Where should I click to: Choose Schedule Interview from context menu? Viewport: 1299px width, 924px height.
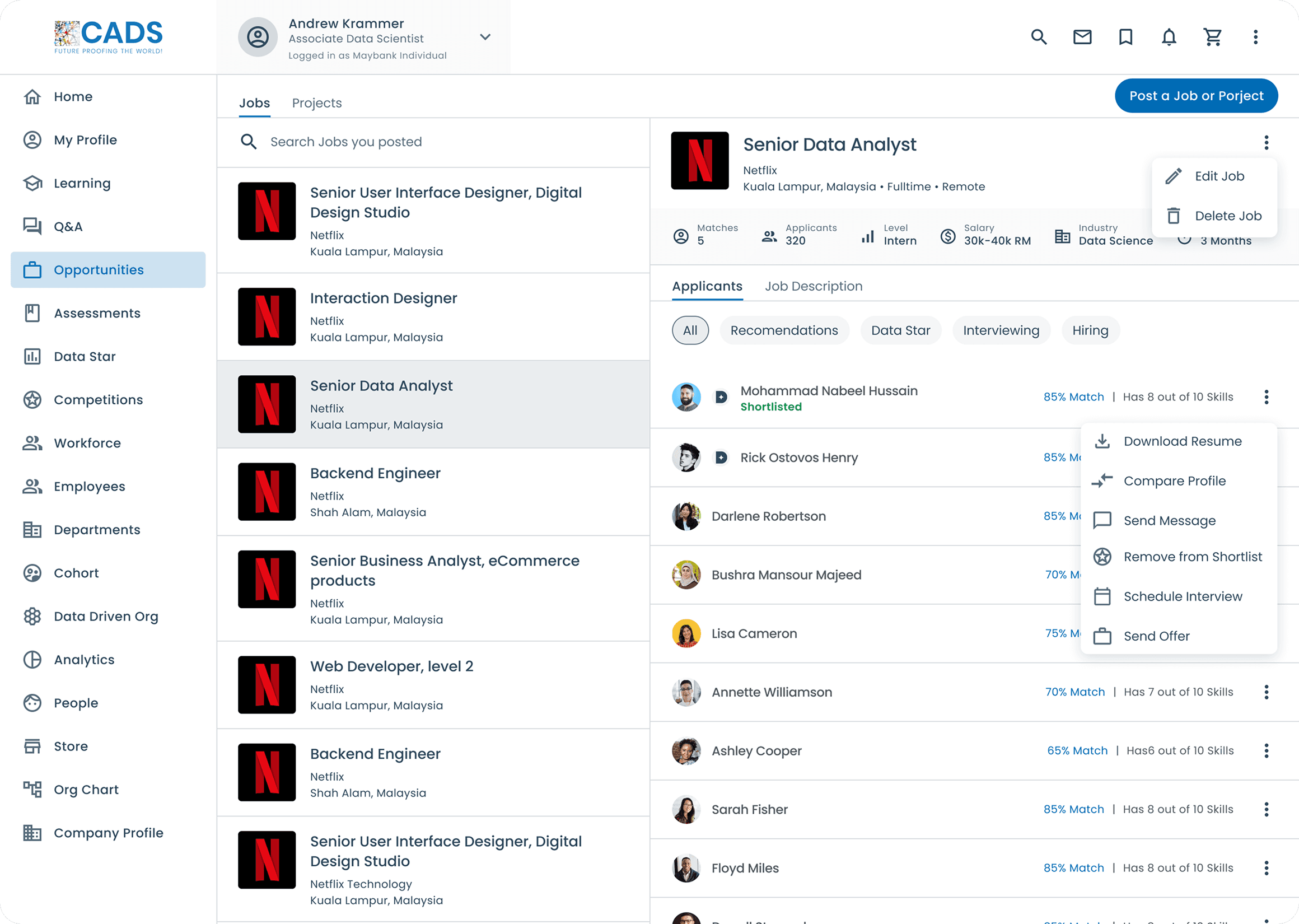click(1183, 596)
